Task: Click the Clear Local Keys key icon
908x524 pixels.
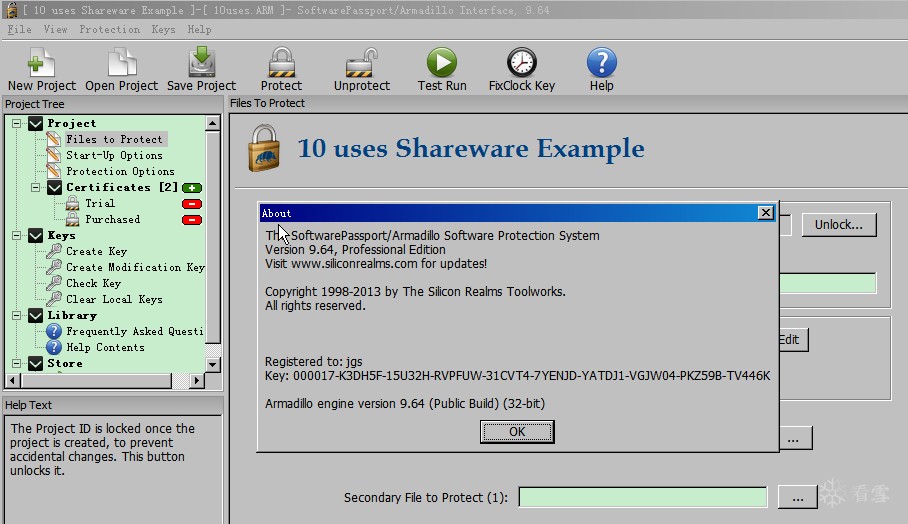Action: coord(54,299)
